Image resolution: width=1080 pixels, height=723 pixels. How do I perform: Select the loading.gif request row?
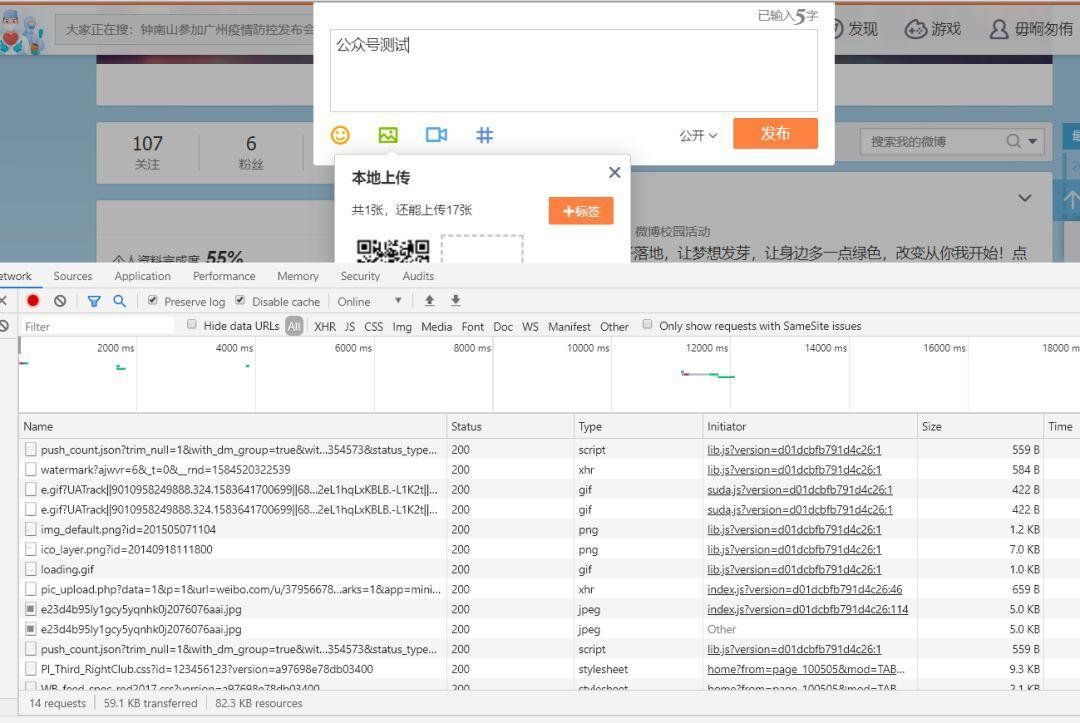(550, 569)
